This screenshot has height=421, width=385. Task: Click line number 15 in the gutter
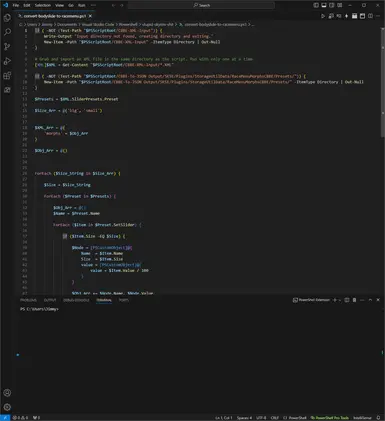point(25,110)
